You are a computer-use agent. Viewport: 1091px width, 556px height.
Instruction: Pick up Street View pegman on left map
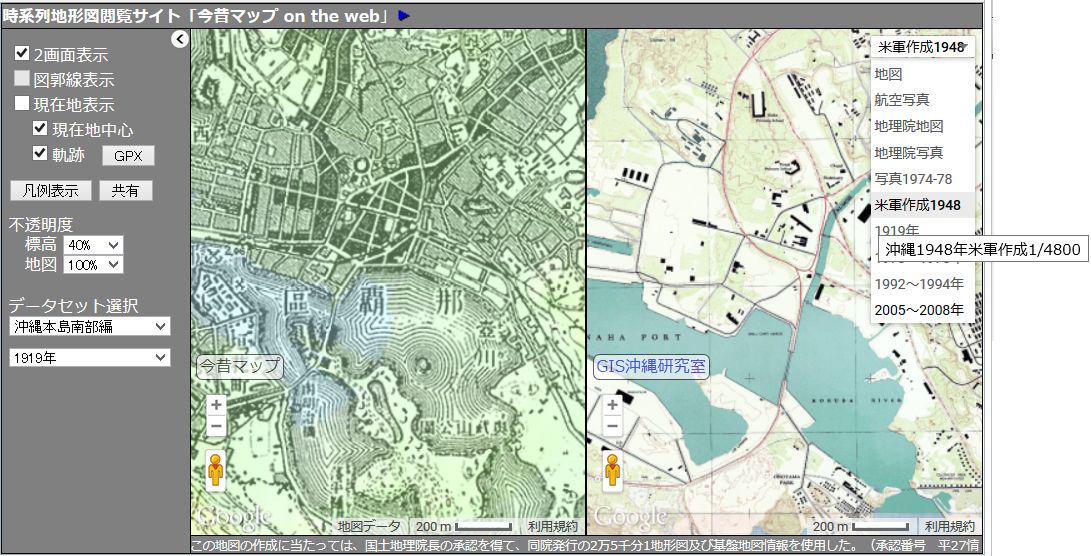pyautogui.click(x=216, y=470)
